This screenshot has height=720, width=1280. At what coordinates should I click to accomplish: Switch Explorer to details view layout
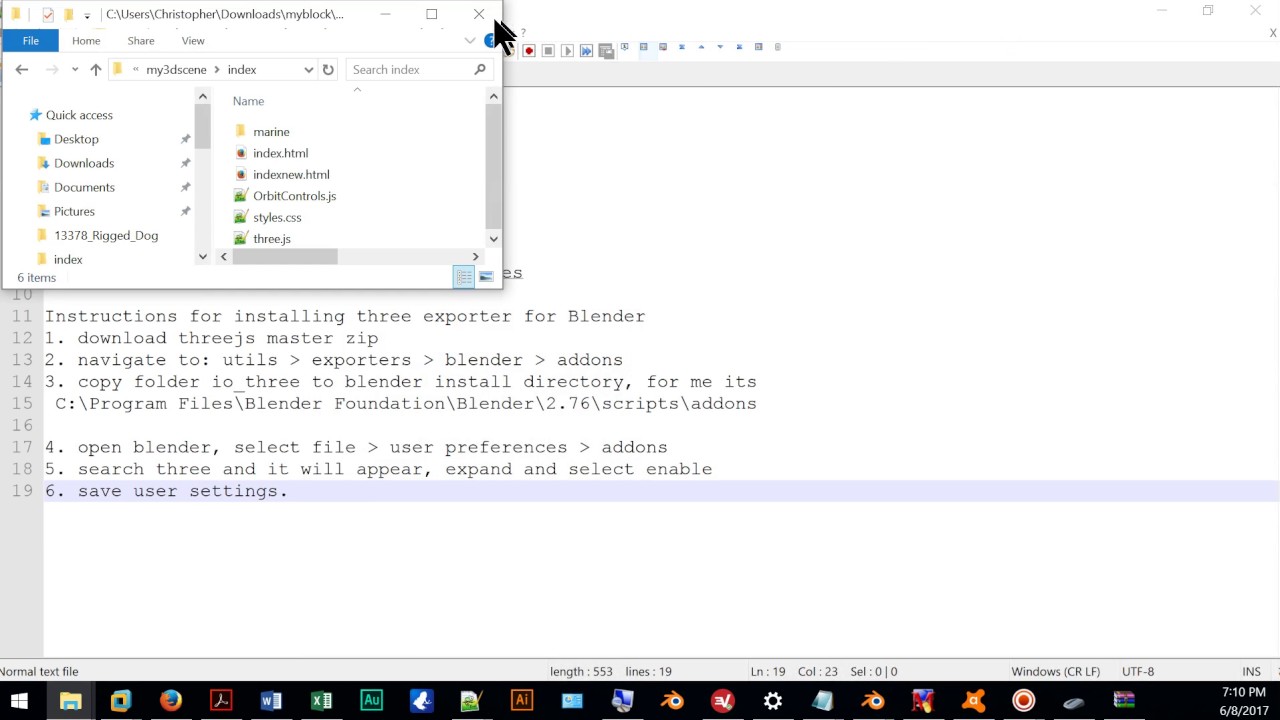coord(463,277)
